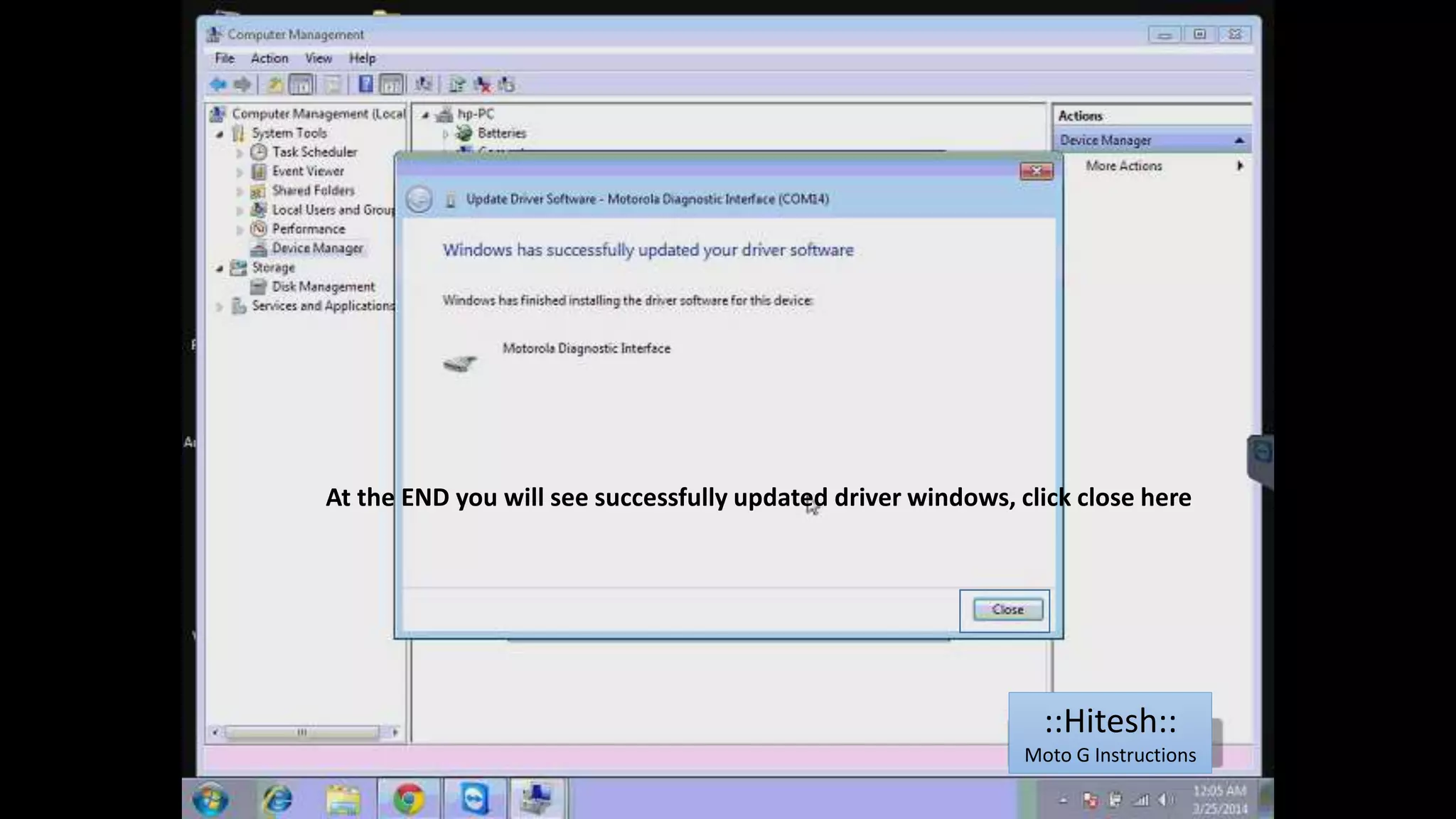The image size is (1456, 819).
Task: Click the Disk Management icon in tree
Action: click(x=259, y=287)
